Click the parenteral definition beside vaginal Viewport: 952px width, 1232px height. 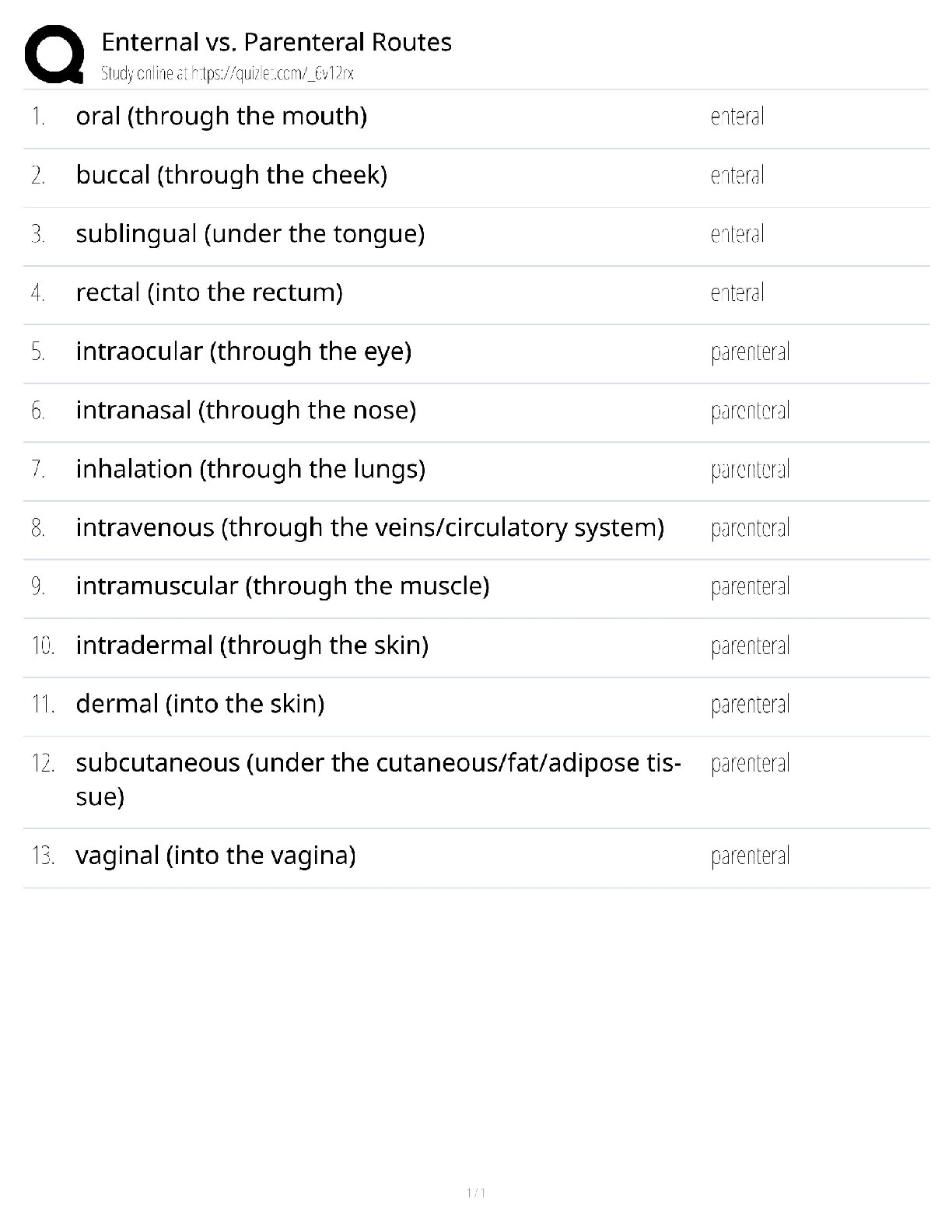[750, 856]
